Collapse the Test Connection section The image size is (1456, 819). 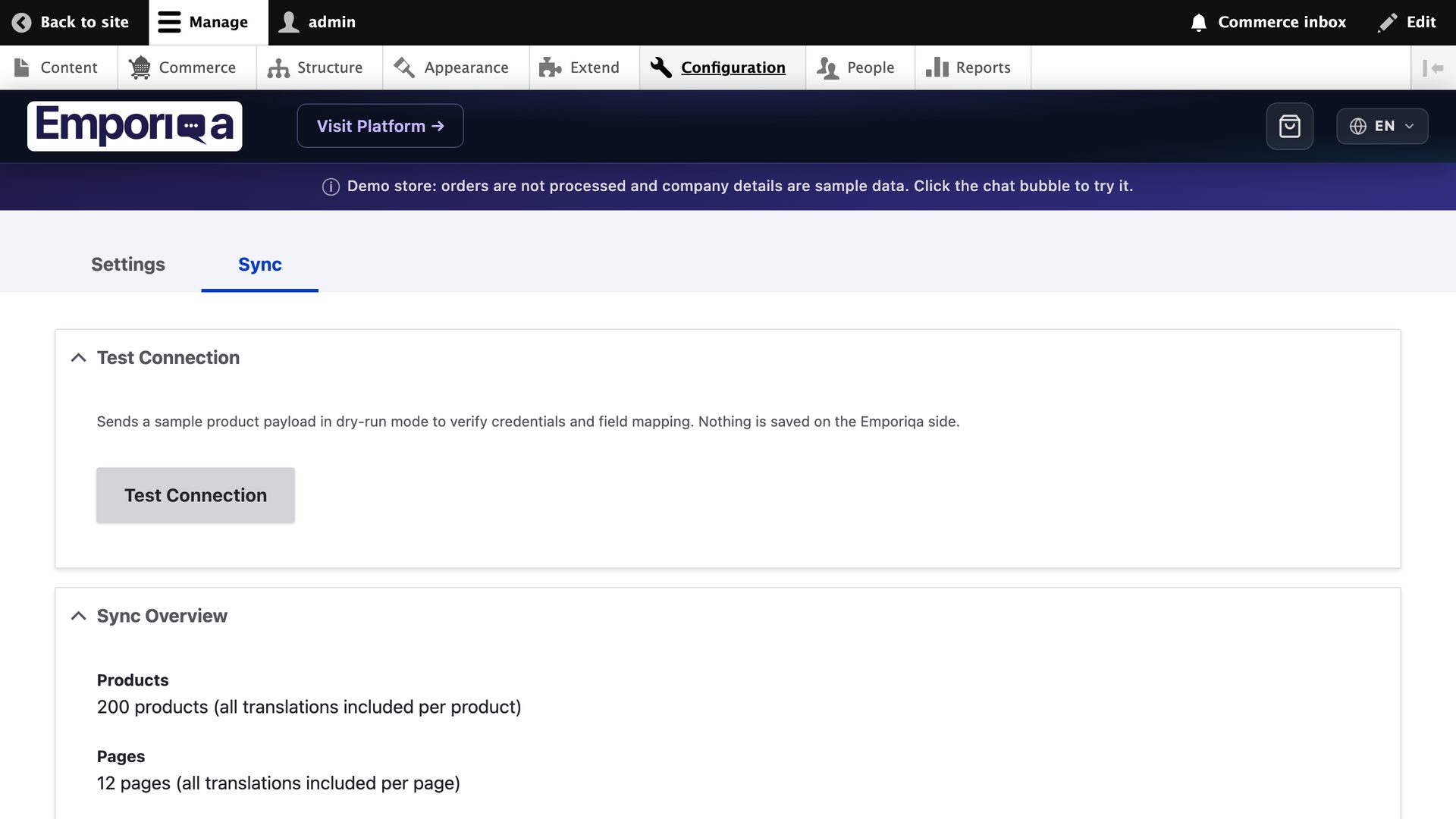[x=168, y=357]
